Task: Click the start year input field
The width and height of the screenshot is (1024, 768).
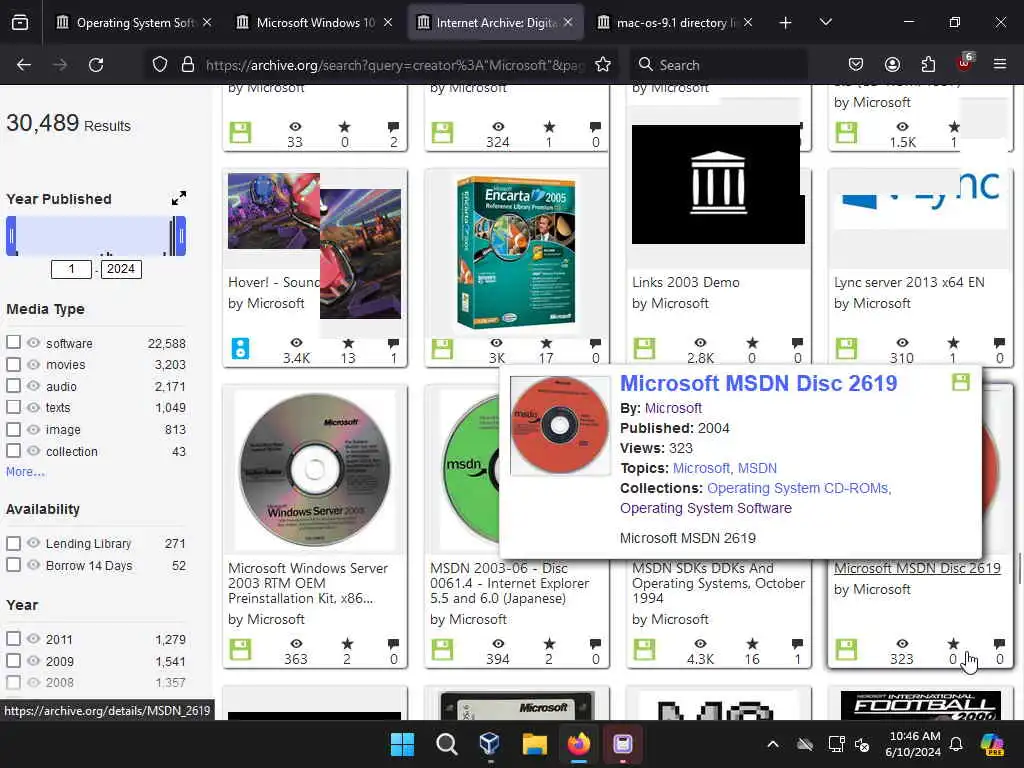Action: point(71,269)
